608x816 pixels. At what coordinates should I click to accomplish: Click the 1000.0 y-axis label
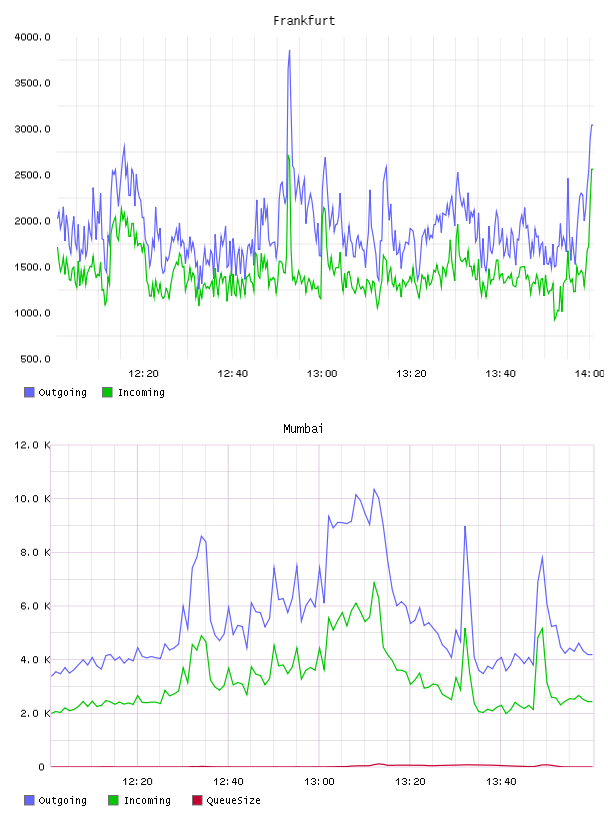(32, 313)
